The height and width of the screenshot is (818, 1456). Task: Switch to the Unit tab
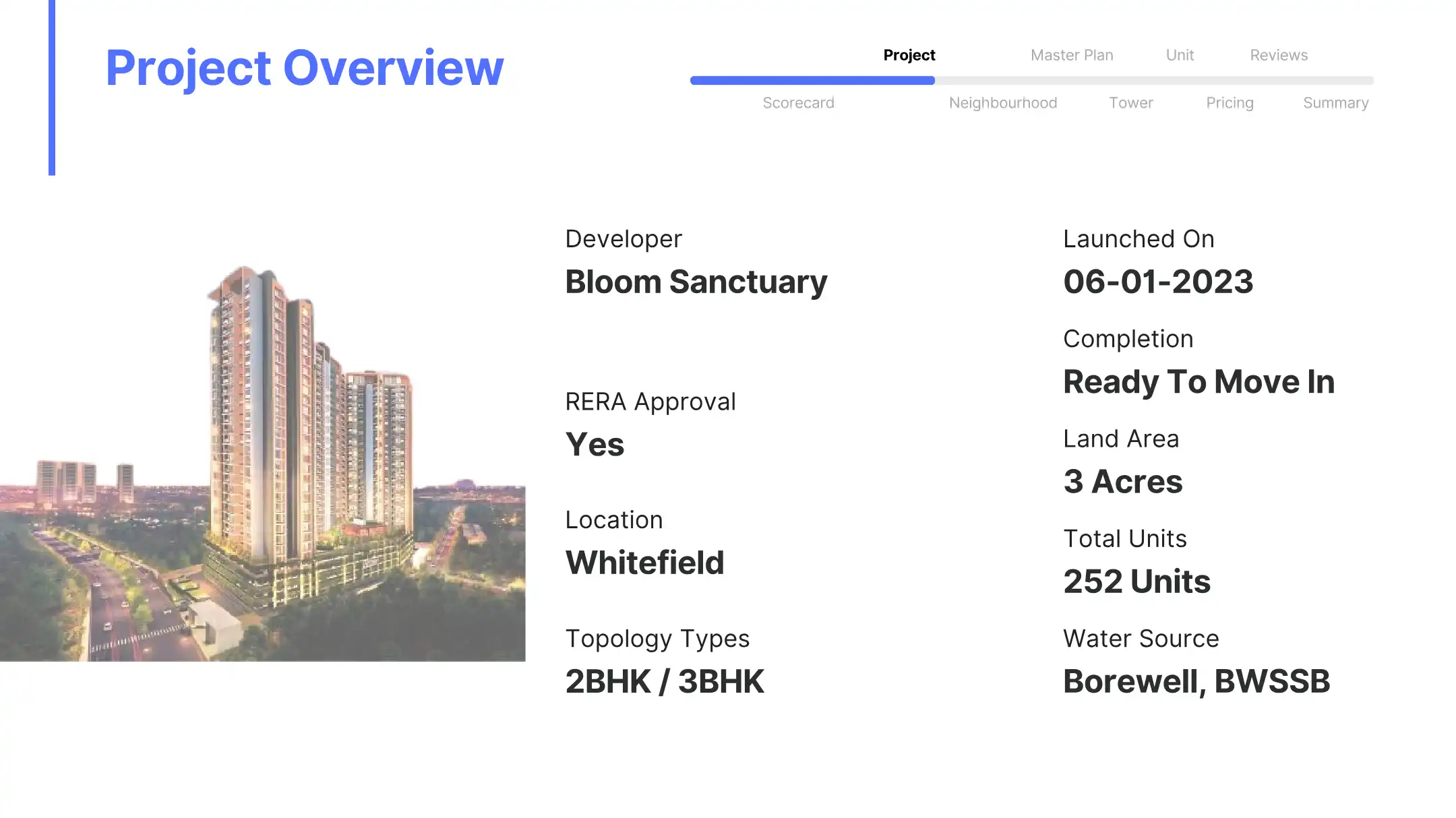click(x=1180, y=55)
